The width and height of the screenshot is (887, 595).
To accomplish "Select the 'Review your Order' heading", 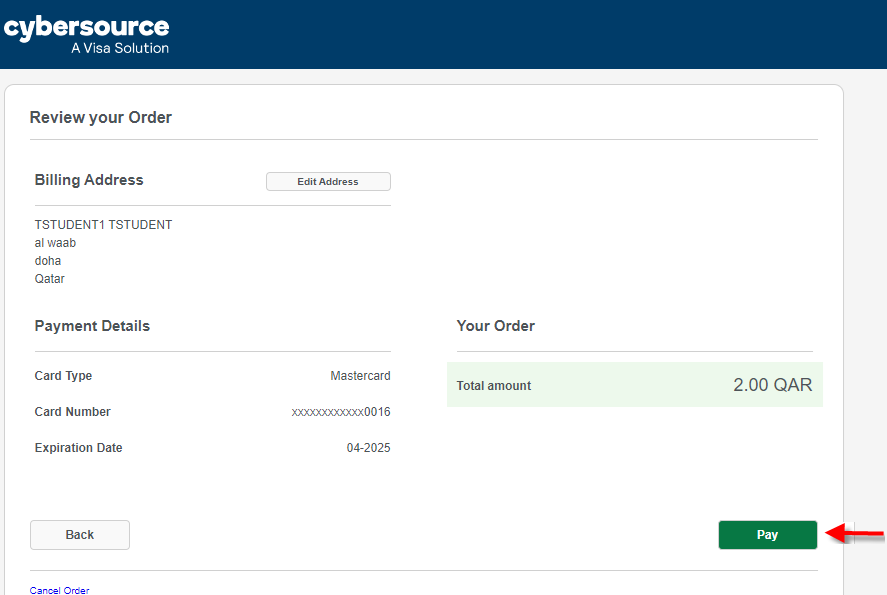I will pyautogui.click(x=101, y=118).
